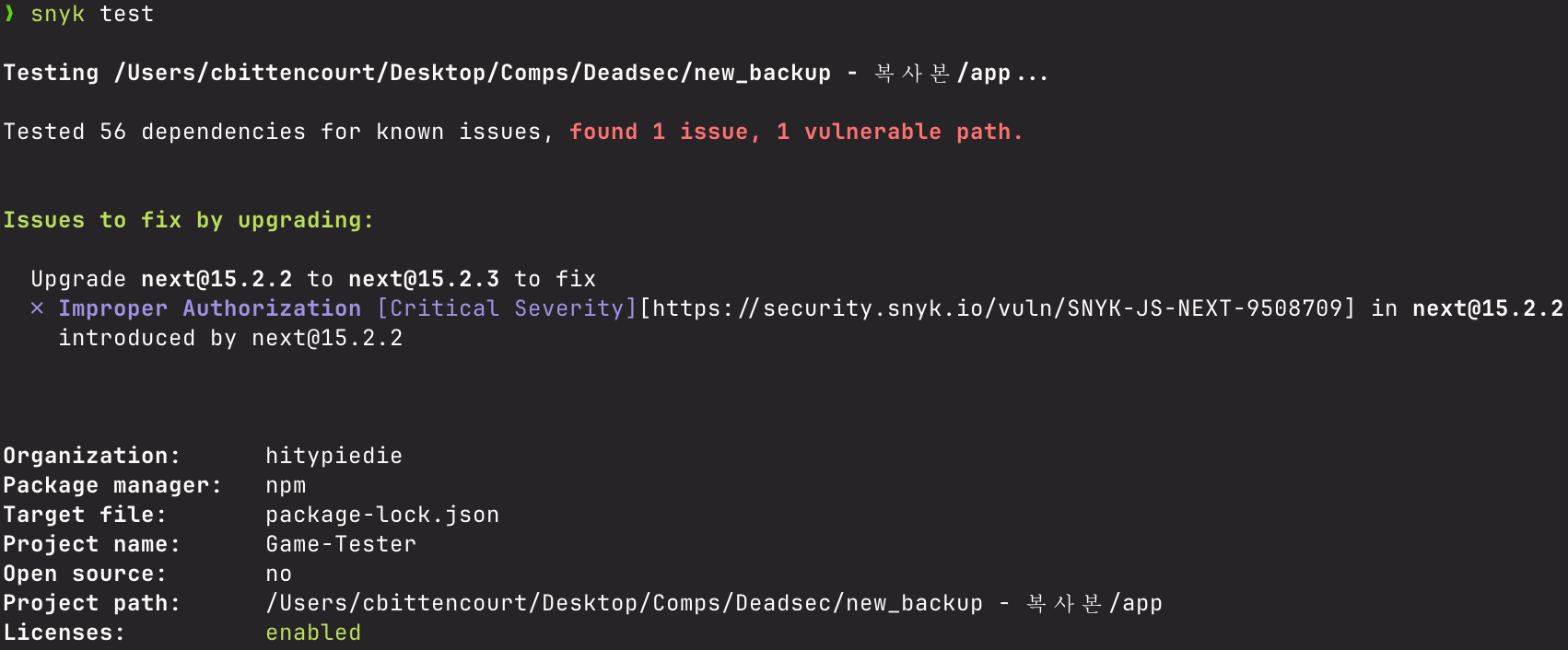Select 'Tested 56 dependencies' text
Image resolution: width=1568 pixels, height=650 pixels.
click(154, 132)
